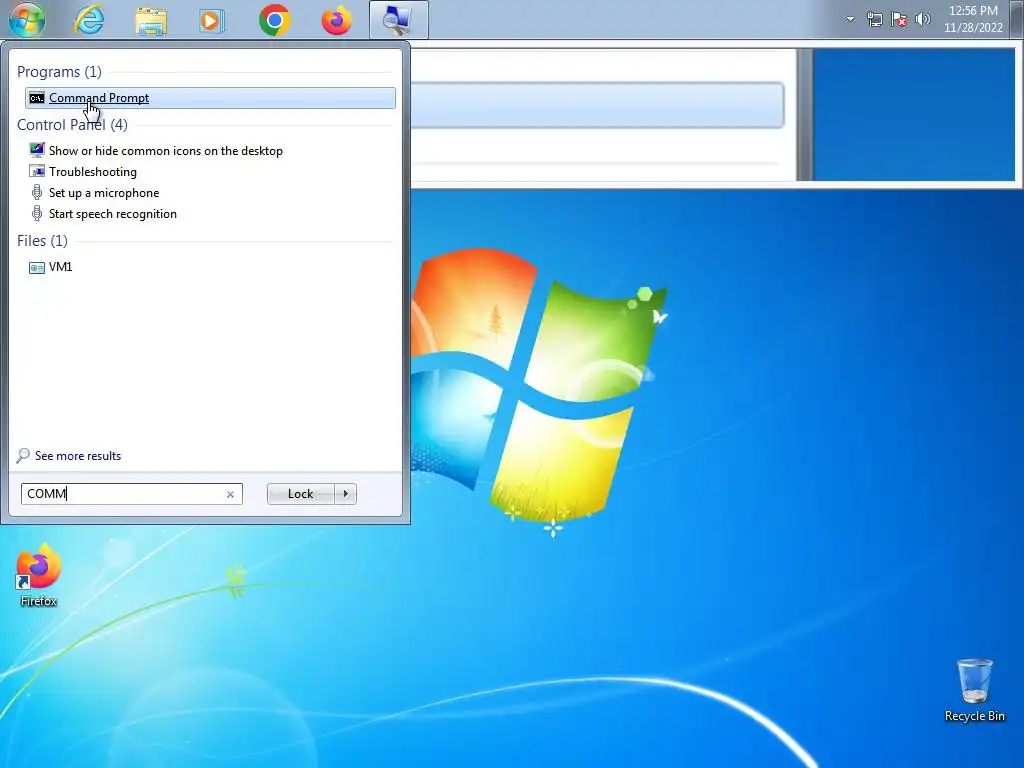The image size is (1024, 768).
Task: Select the Recycle Bin desktop icon
Action: pyautogui.click(x=974, y=690)
